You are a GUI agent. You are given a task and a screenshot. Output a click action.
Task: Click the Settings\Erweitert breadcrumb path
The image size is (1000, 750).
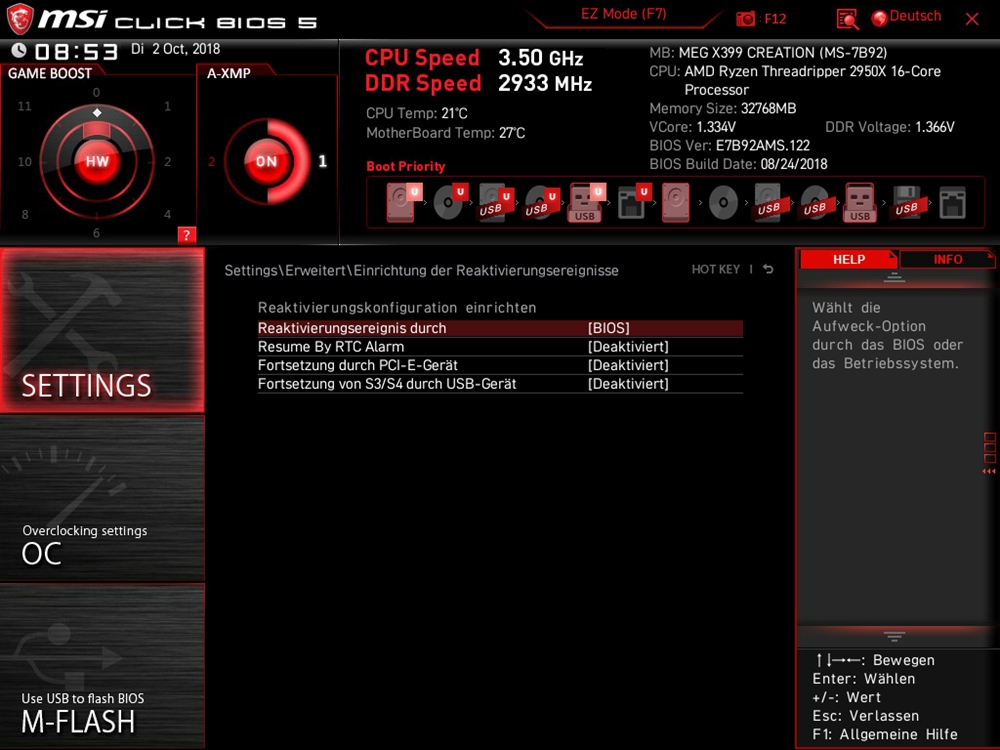point(422,270)
